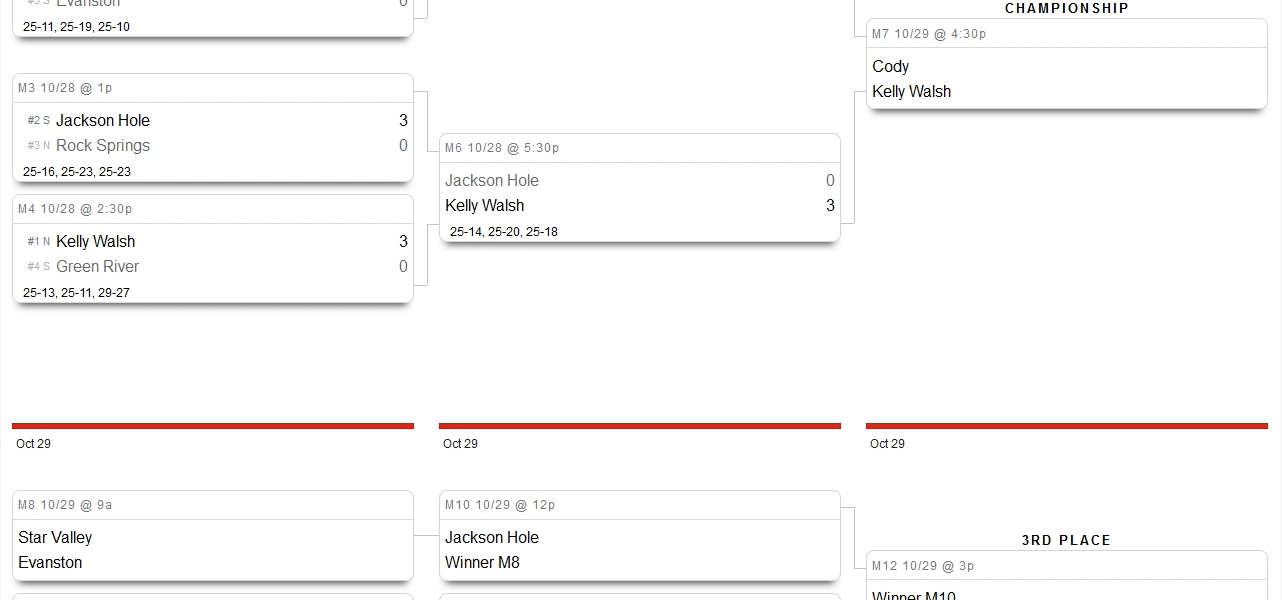Select Rock Springs in match M3
The height and width of the screenshot is (600, 1282).
coord(102,145)
